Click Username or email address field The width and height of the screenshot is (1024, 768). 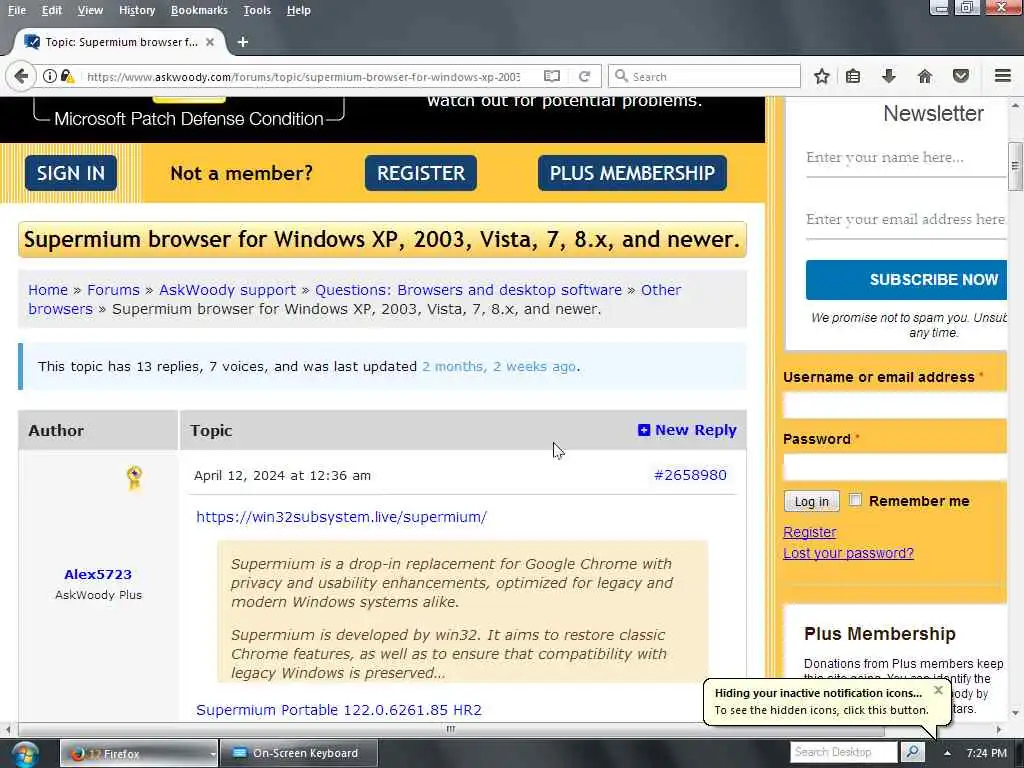895,406
